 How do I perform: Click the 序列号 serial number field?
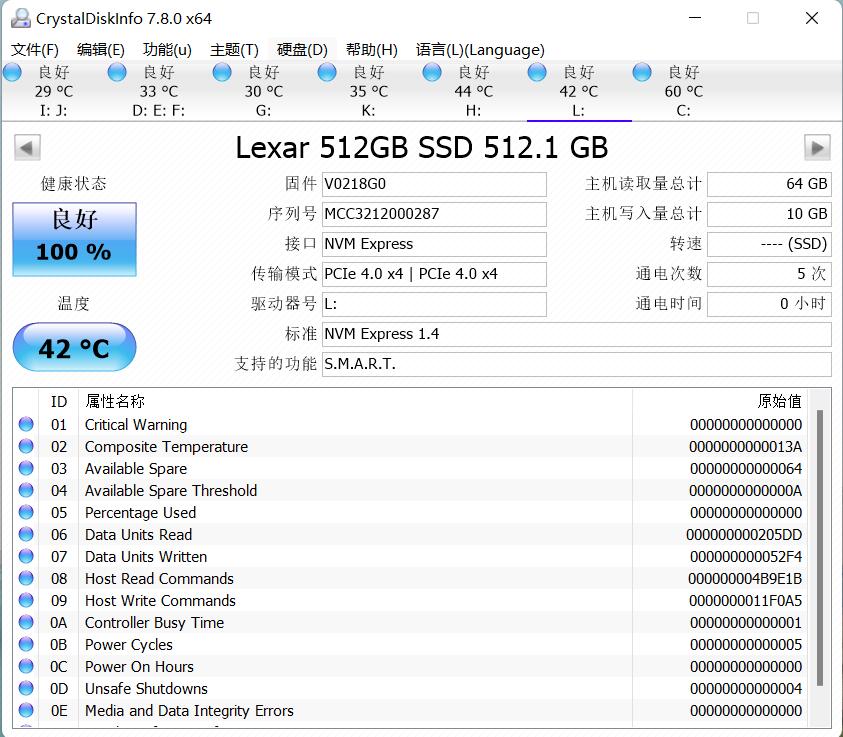click(434, 214)
